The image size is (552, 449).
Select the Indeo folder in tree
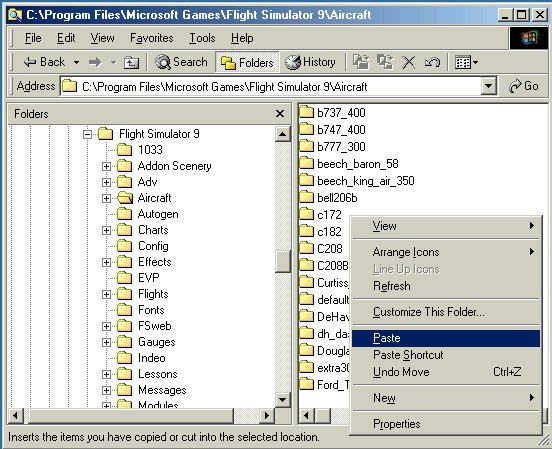click(x=141, y=358)
